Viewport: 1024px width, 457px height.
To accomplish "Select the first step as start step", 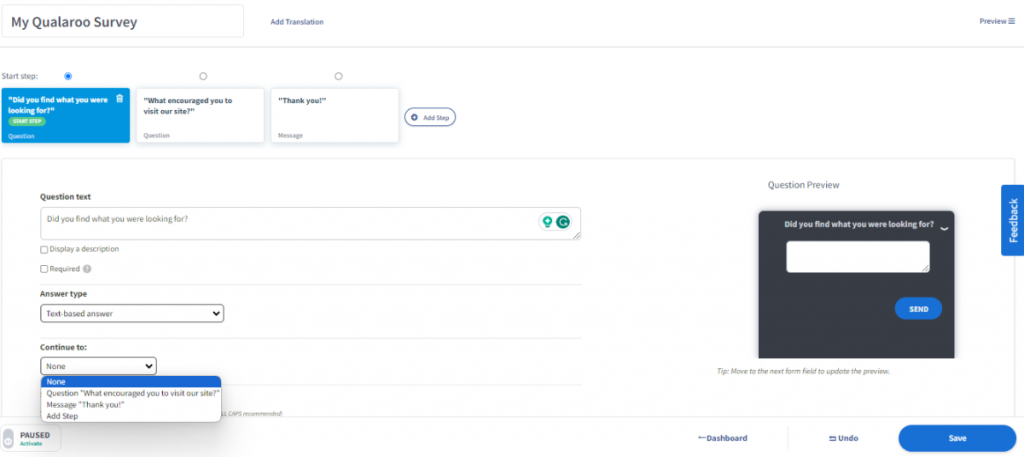I will click(69, 76).
